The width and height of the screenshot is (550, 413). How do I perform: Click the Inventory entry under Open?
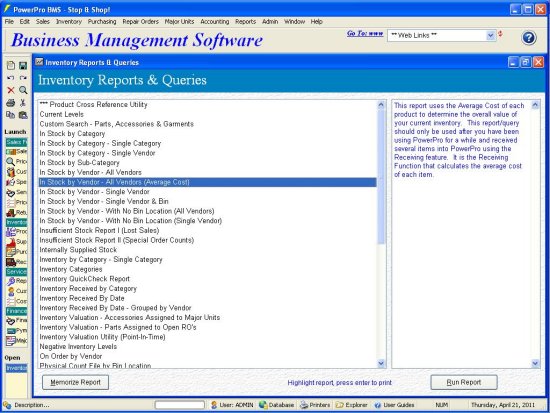(16, 368)
